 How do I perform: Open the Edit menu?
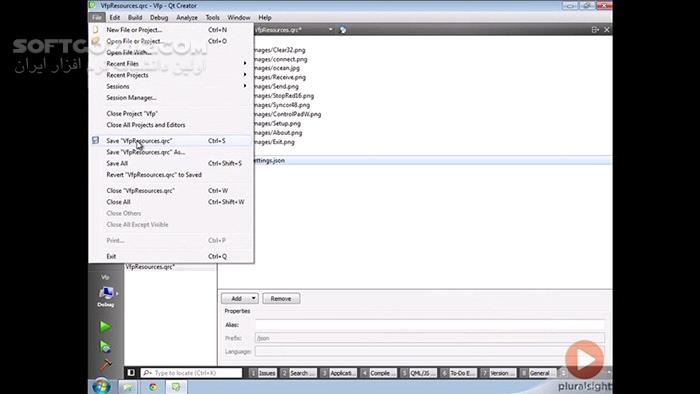(x=115, y=17)
